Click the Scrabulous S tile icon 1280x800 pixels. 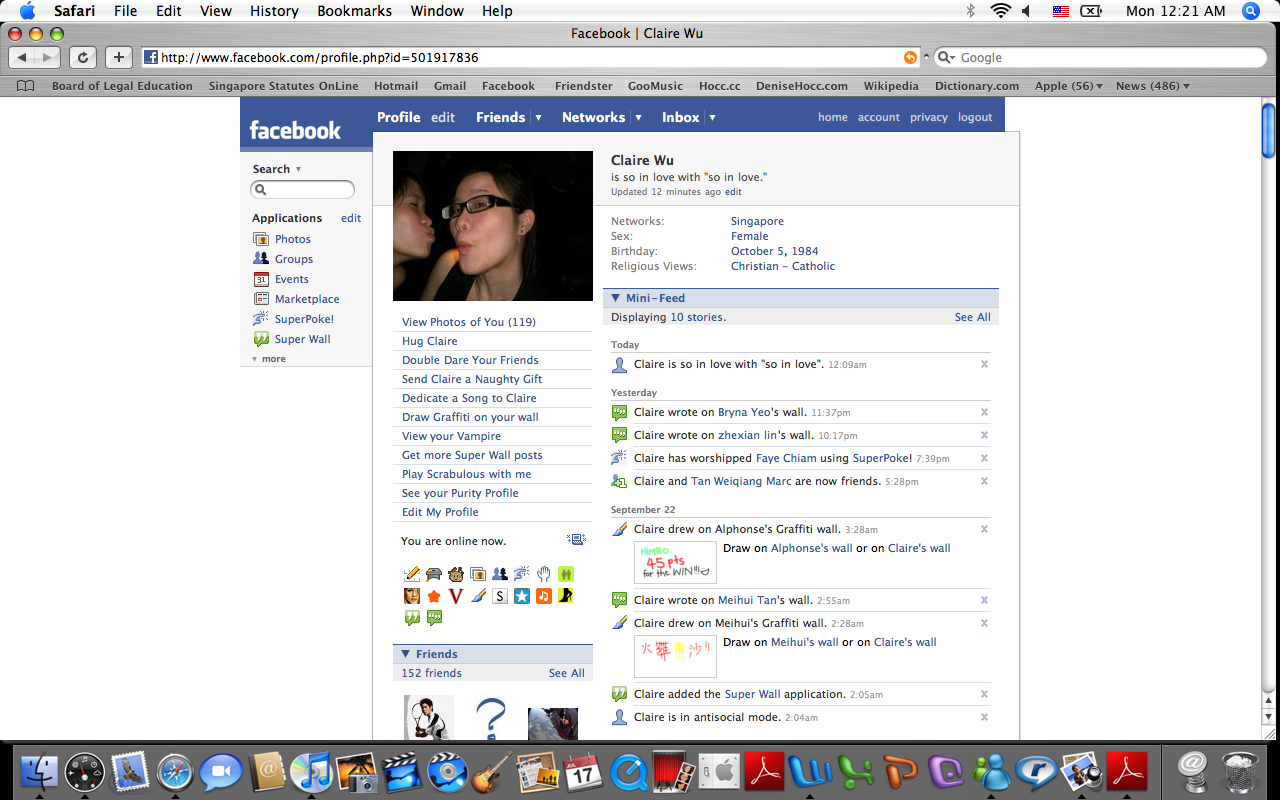500,596
